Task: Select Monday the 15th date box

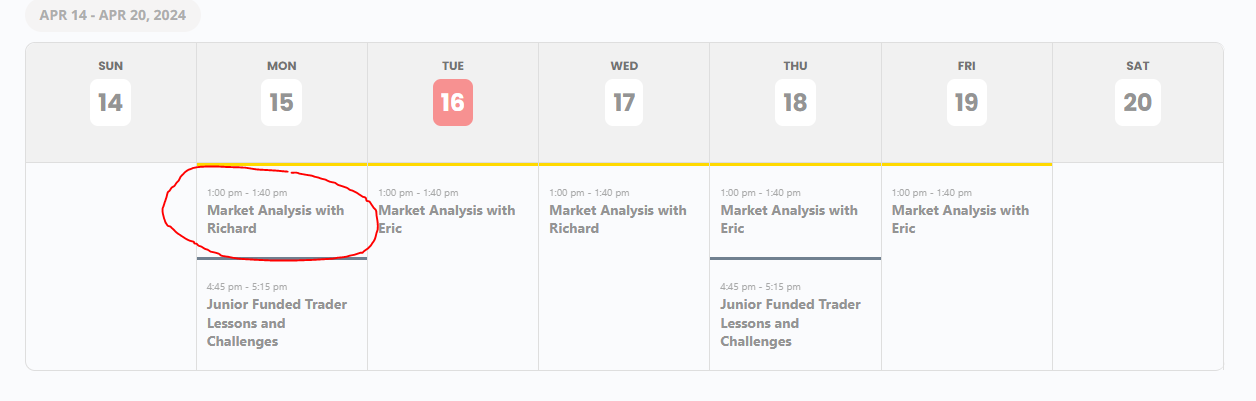Action: coord(282,102)
